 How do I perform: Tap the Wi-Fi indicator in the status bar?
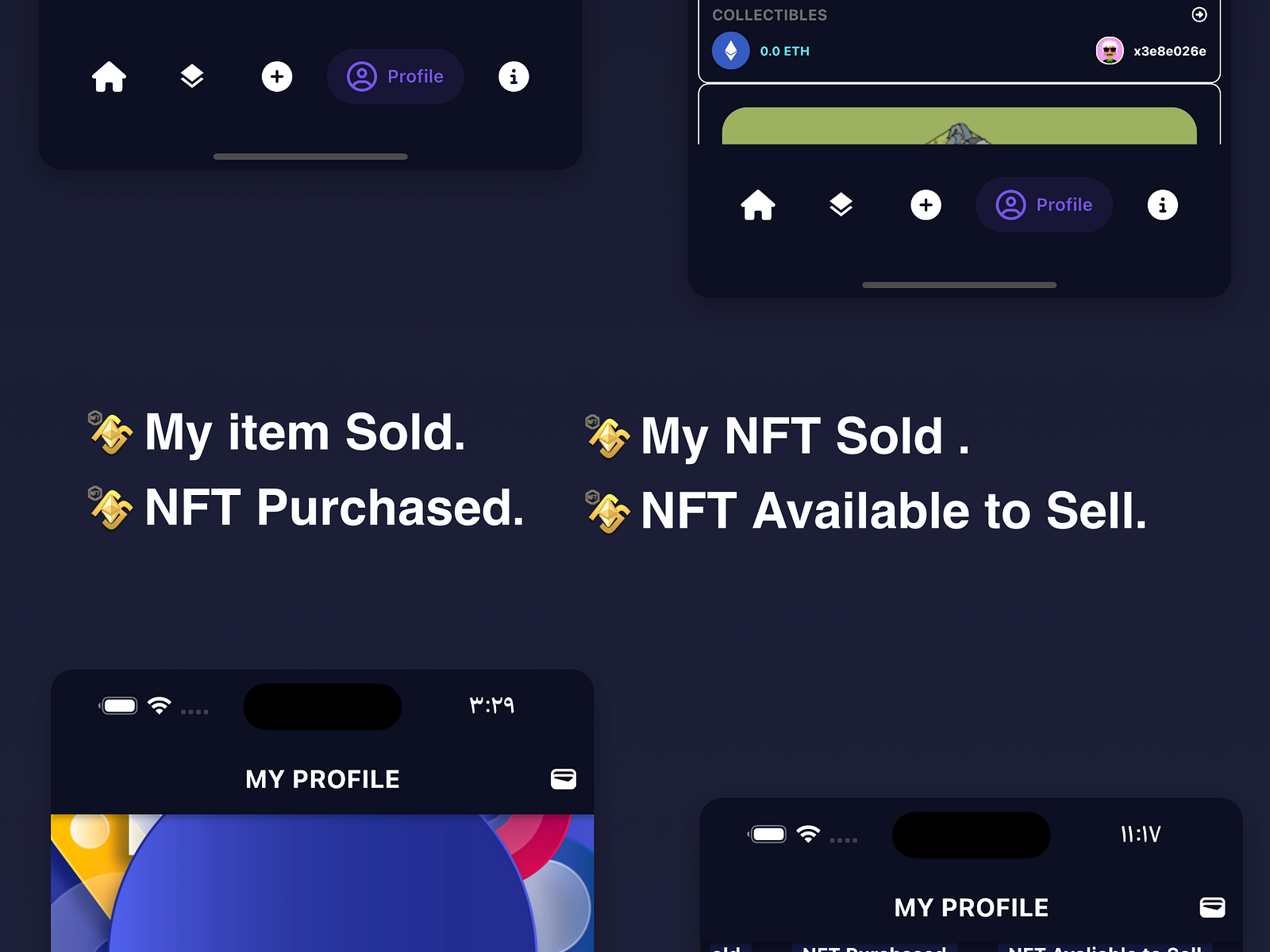159,704
